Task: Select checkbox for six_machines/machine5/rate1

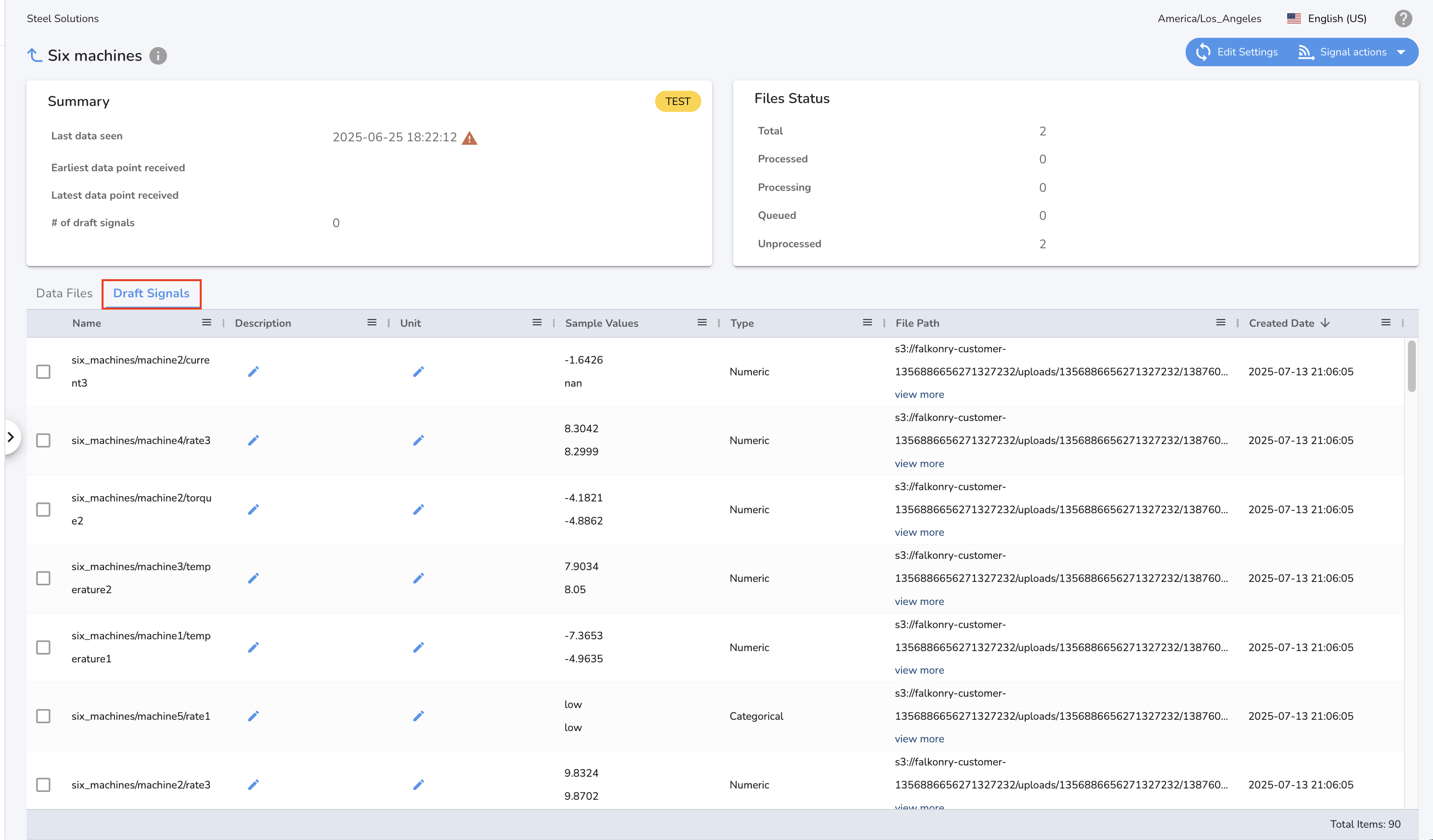Action: 43,715
